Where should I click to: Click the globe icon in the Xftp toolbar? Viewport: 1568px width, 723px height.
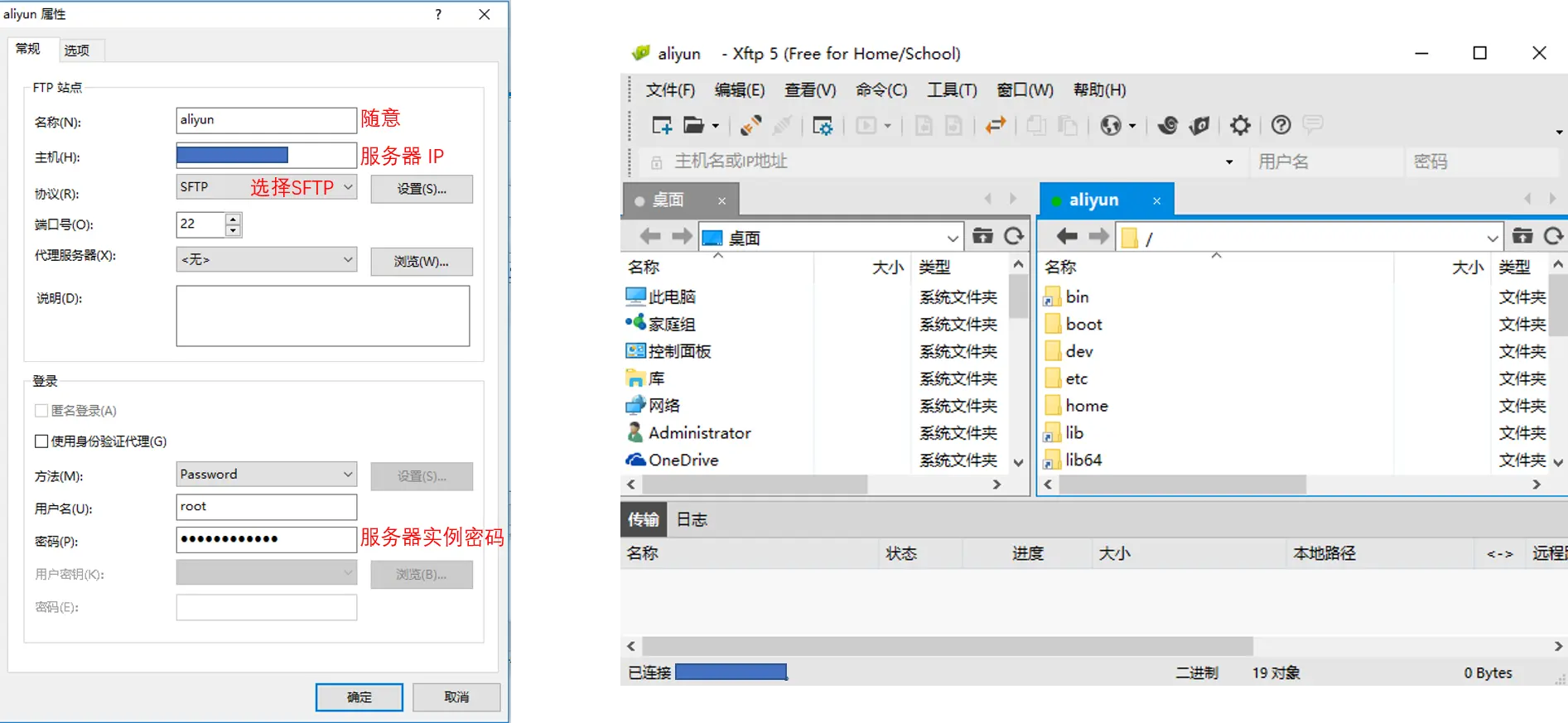[x=1110, y=125]
